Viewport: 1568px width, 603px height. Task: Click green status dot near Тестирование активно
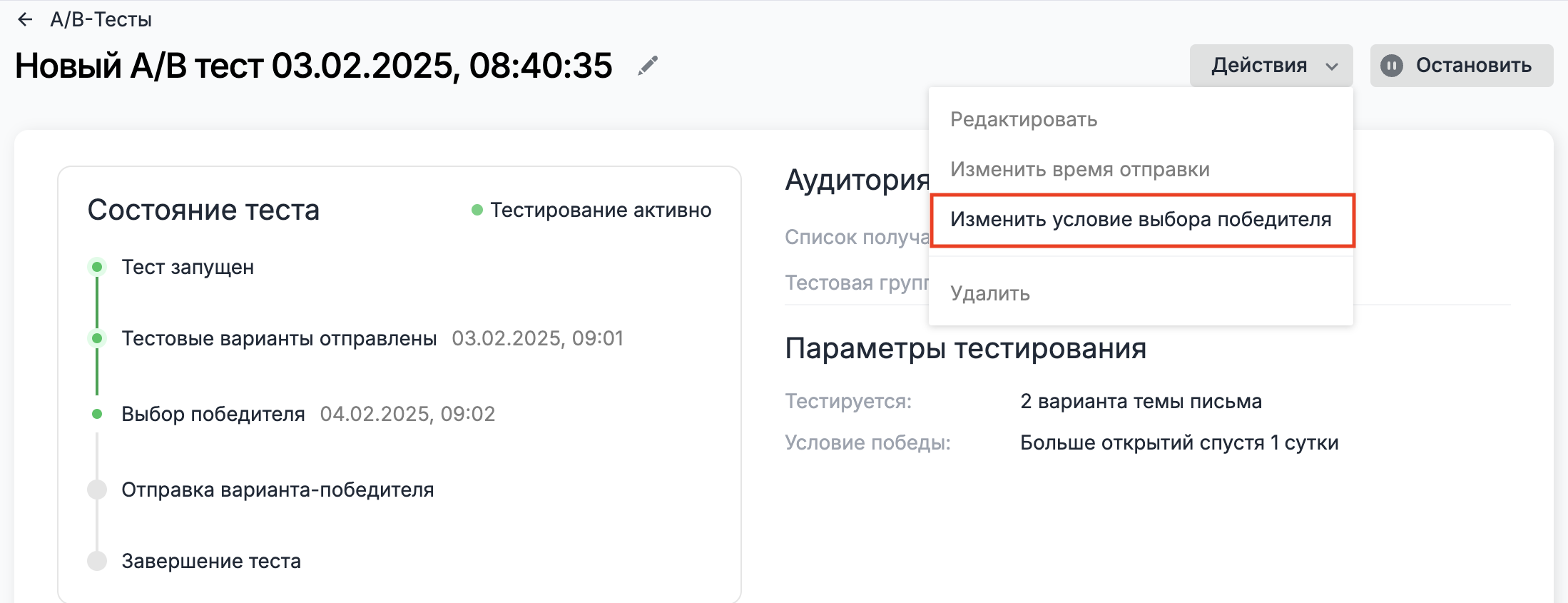point(477,210)
